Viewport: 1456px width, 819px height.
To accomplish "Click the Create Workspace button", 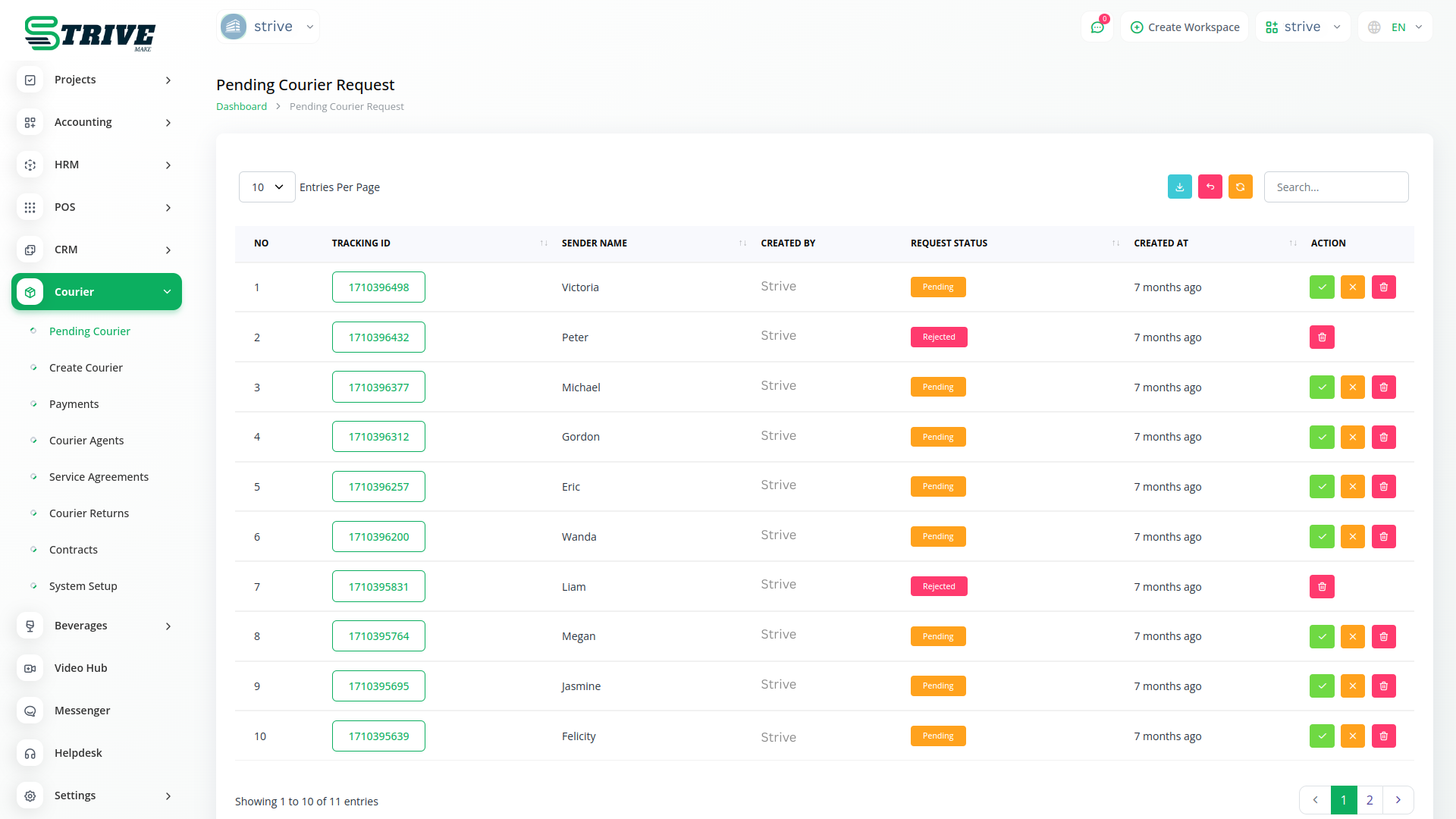I will 1185,27.
